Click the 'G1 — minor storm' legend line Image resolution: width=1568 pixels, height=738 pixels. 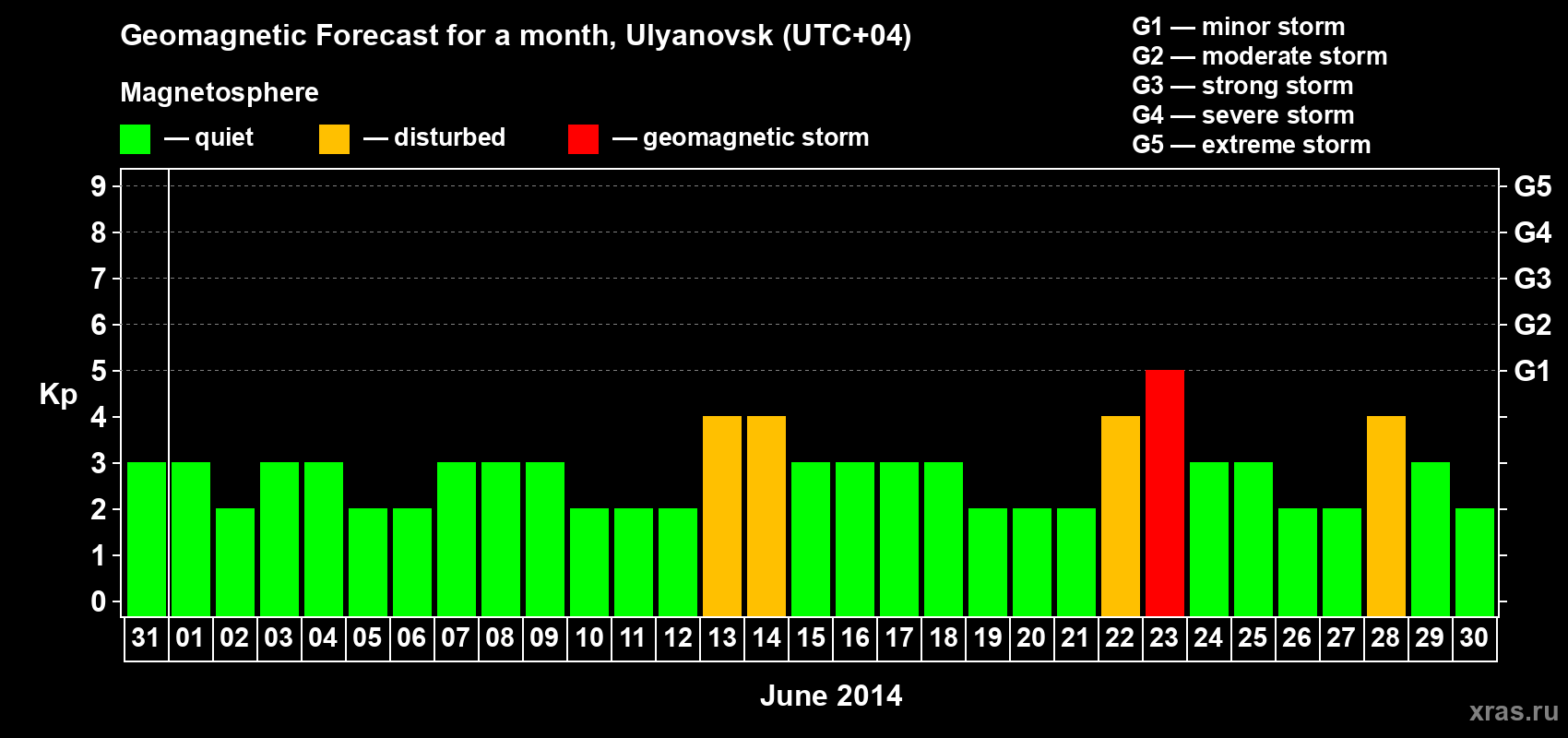coord(1239,27)
